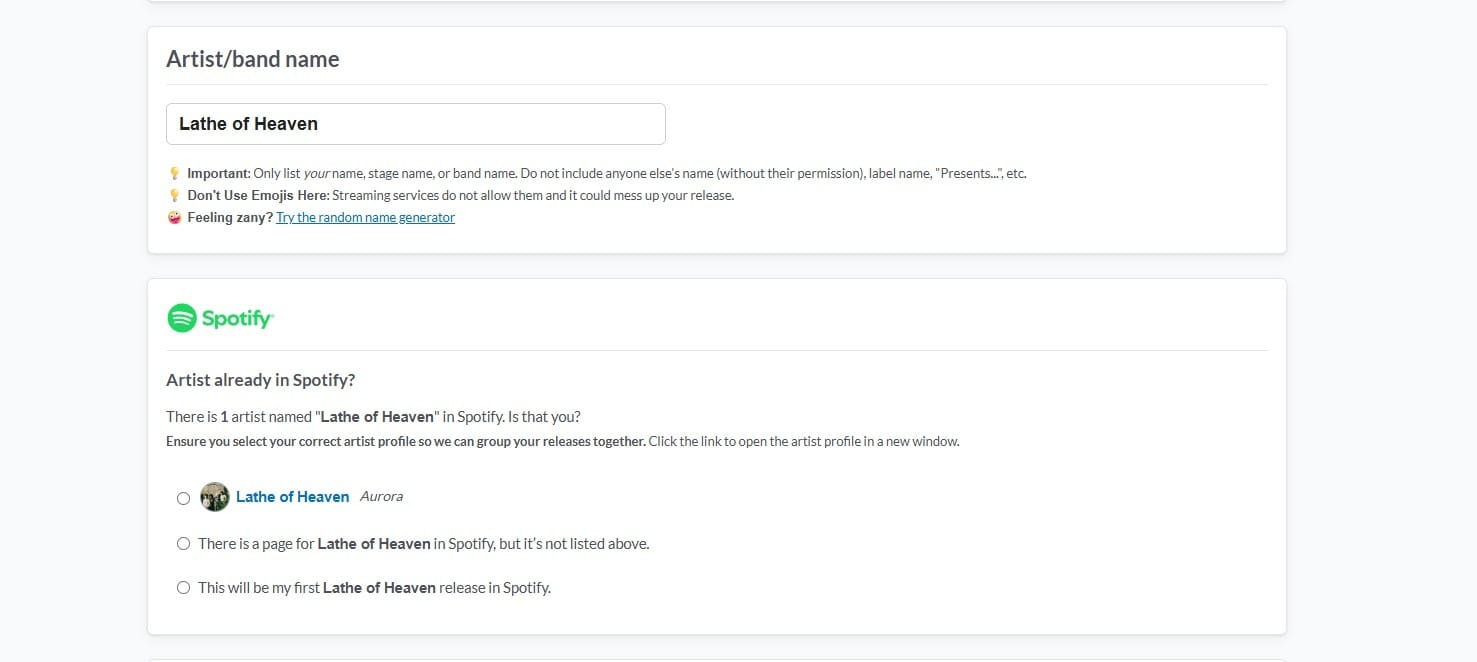1477x662 pixels.
Task: Click the 'Artist already in Spotify?' heading
Action: pos(261,380)
